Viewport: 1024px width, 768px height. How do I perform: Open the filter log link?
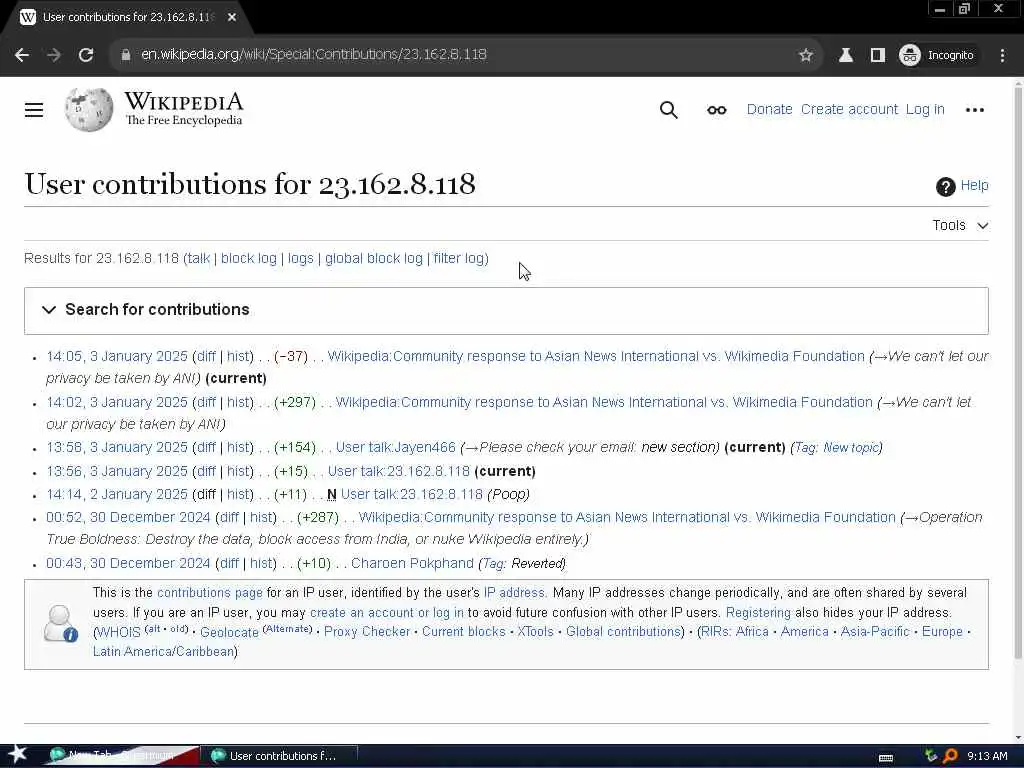coord(459,259)
